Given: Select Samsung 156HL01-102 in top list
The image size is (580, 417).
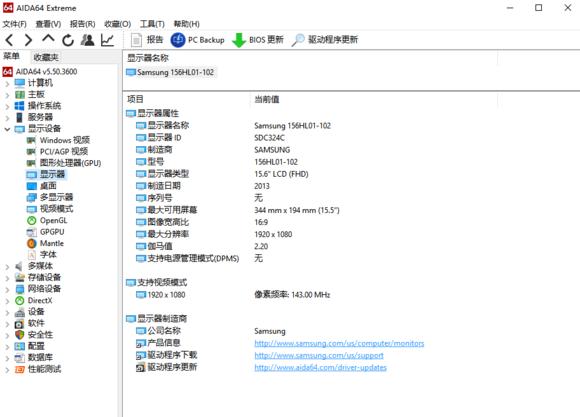Looking at the screenshot, I should tap(170, 73).
